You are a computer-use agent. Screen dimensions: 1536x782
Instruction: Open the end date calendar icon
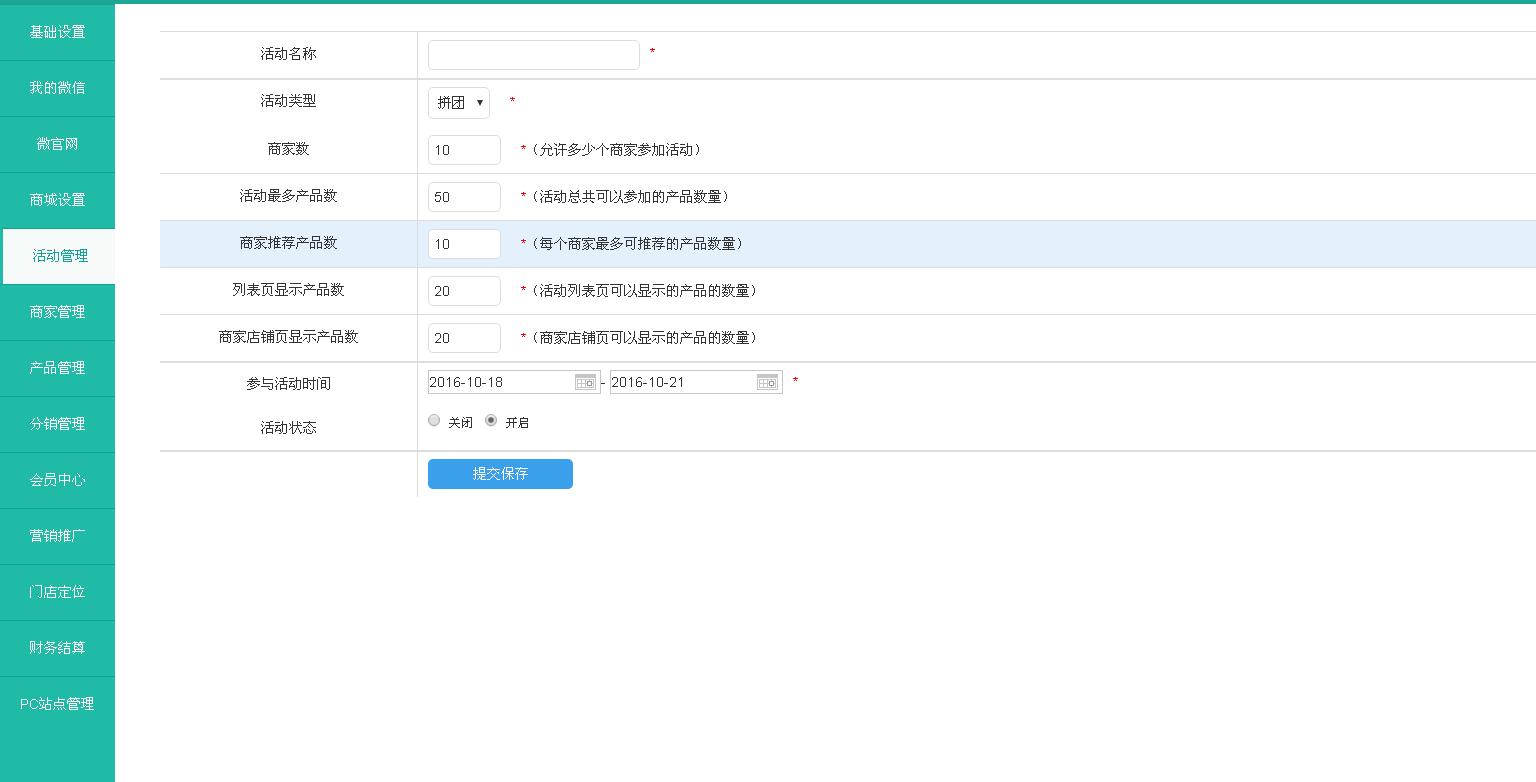(x=767, y=382)
